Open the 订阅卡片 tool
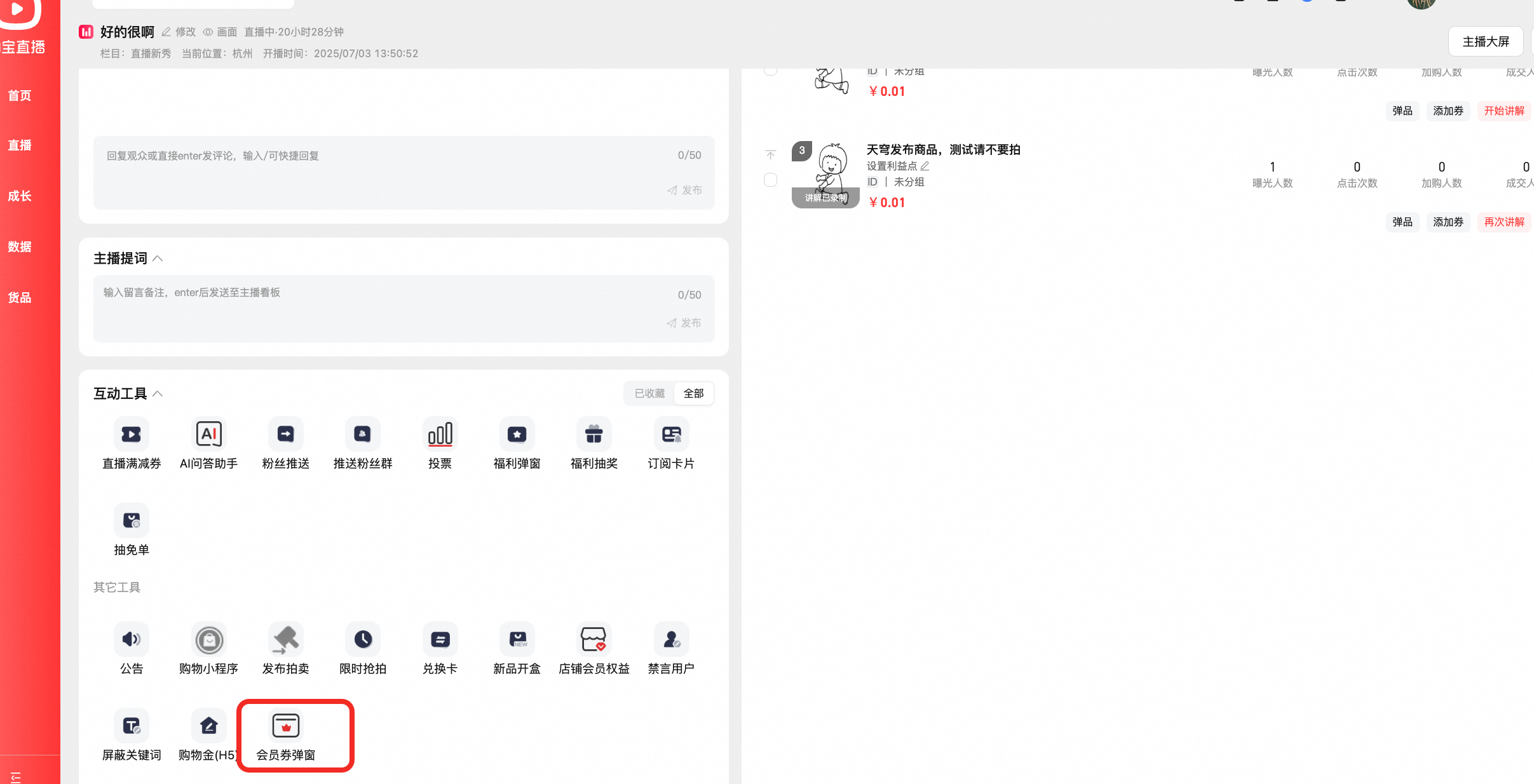Screen dimensions: 1534x784 tap(671, 444)
